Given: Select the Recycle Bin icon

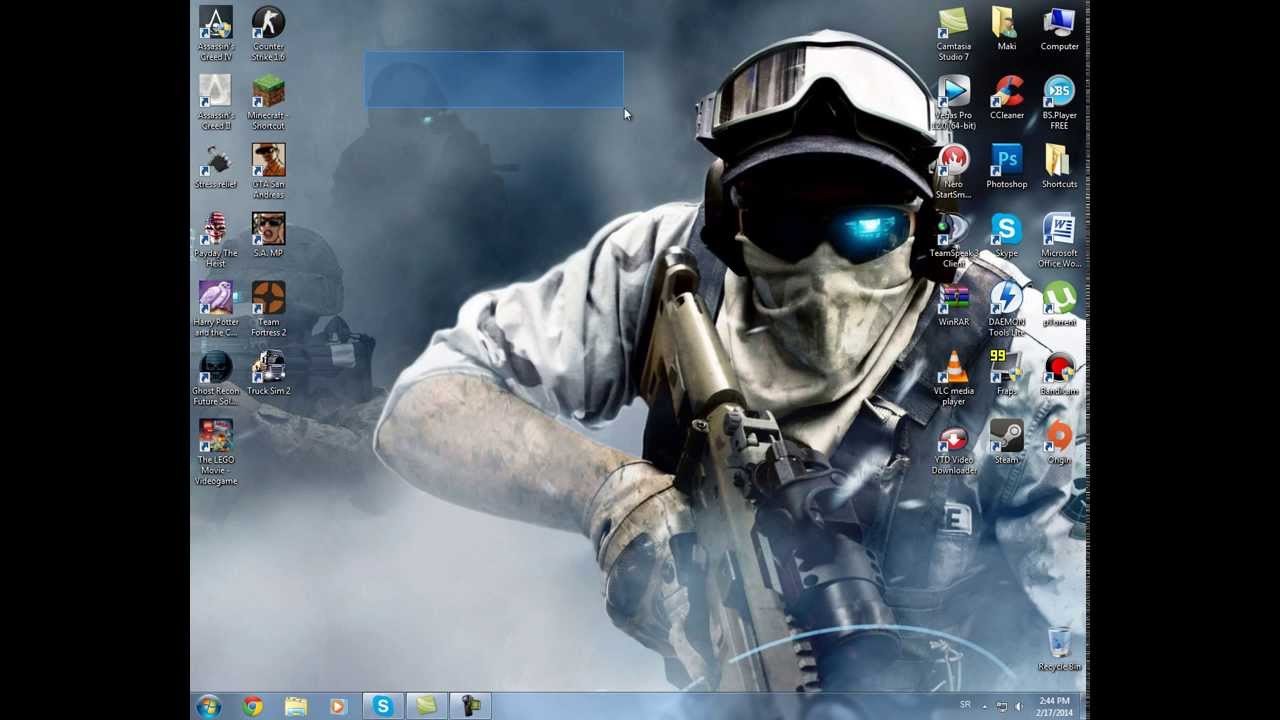Looking at the screenshot, I should click(1059, 650).
